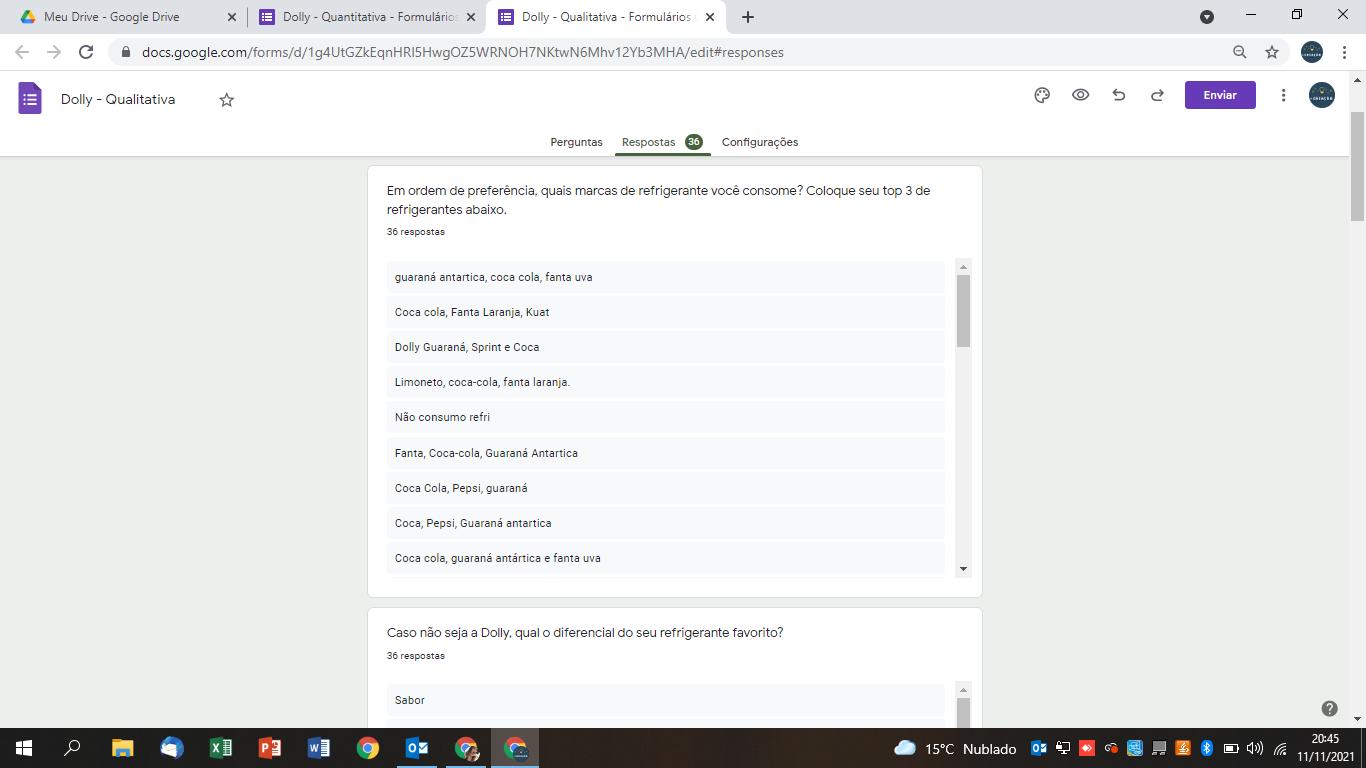Select response 'Coca cola, Fanta Laranja, Kuat'
The width and height of the screenshot is (1366, 768).
[x=666, y=312]
